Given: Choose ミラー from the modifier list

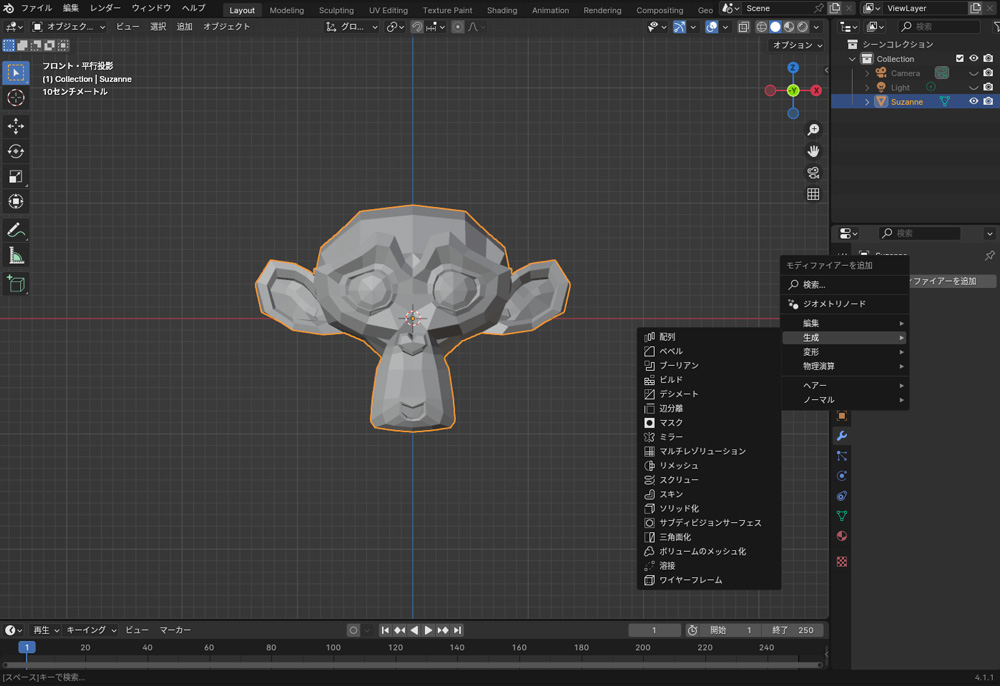Looking at the screenshot, I should [671, 437].
